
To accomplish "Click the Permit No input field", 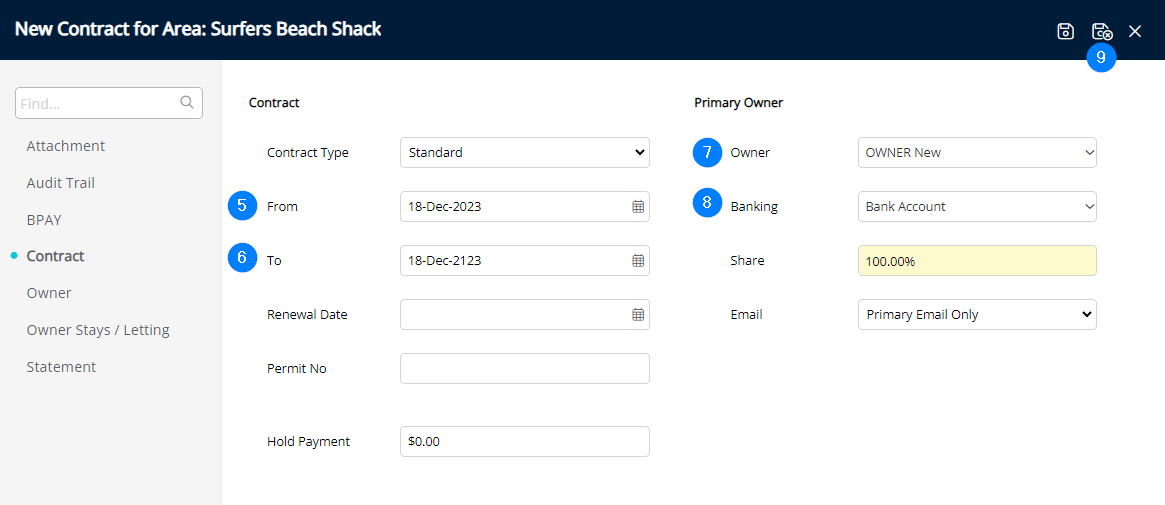I will click(524, 369).
